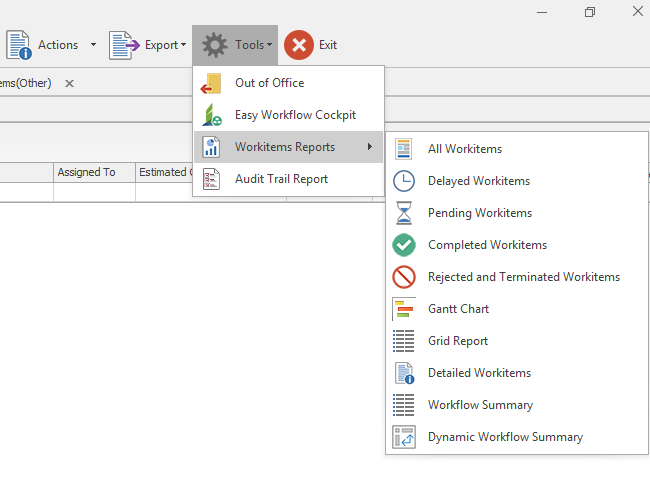Open Workflow Summary report
The image size is (650, 494).
(x=480, y=405)
